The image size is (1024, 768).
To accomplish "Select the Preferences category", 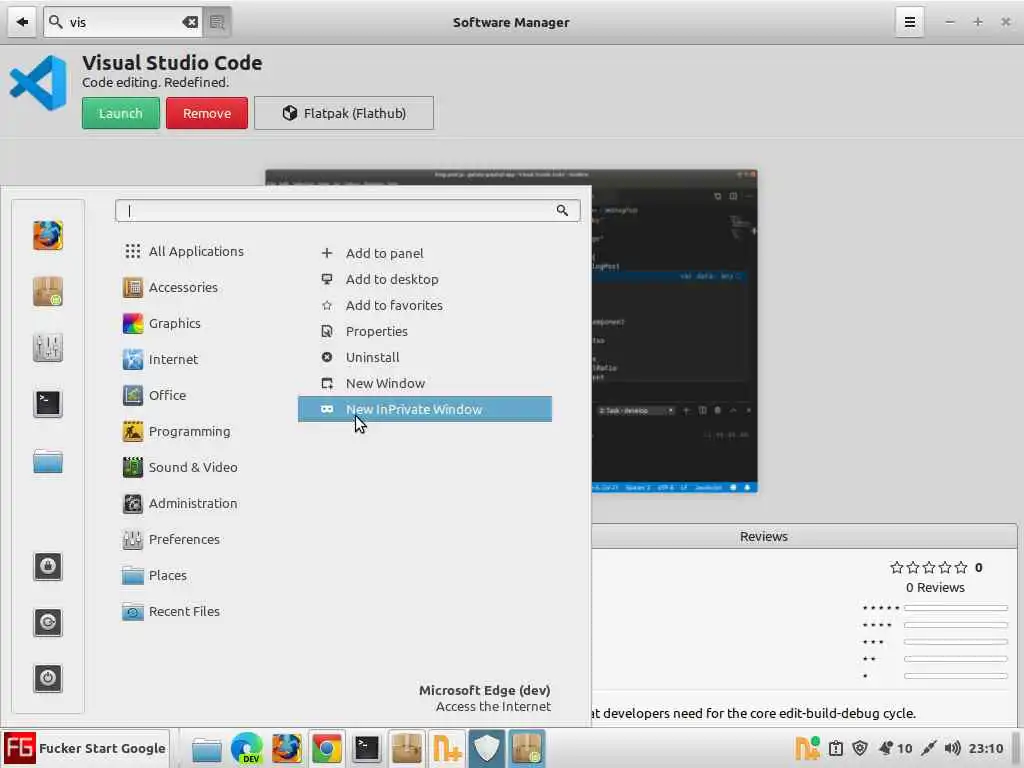I will tap(171, 539).
